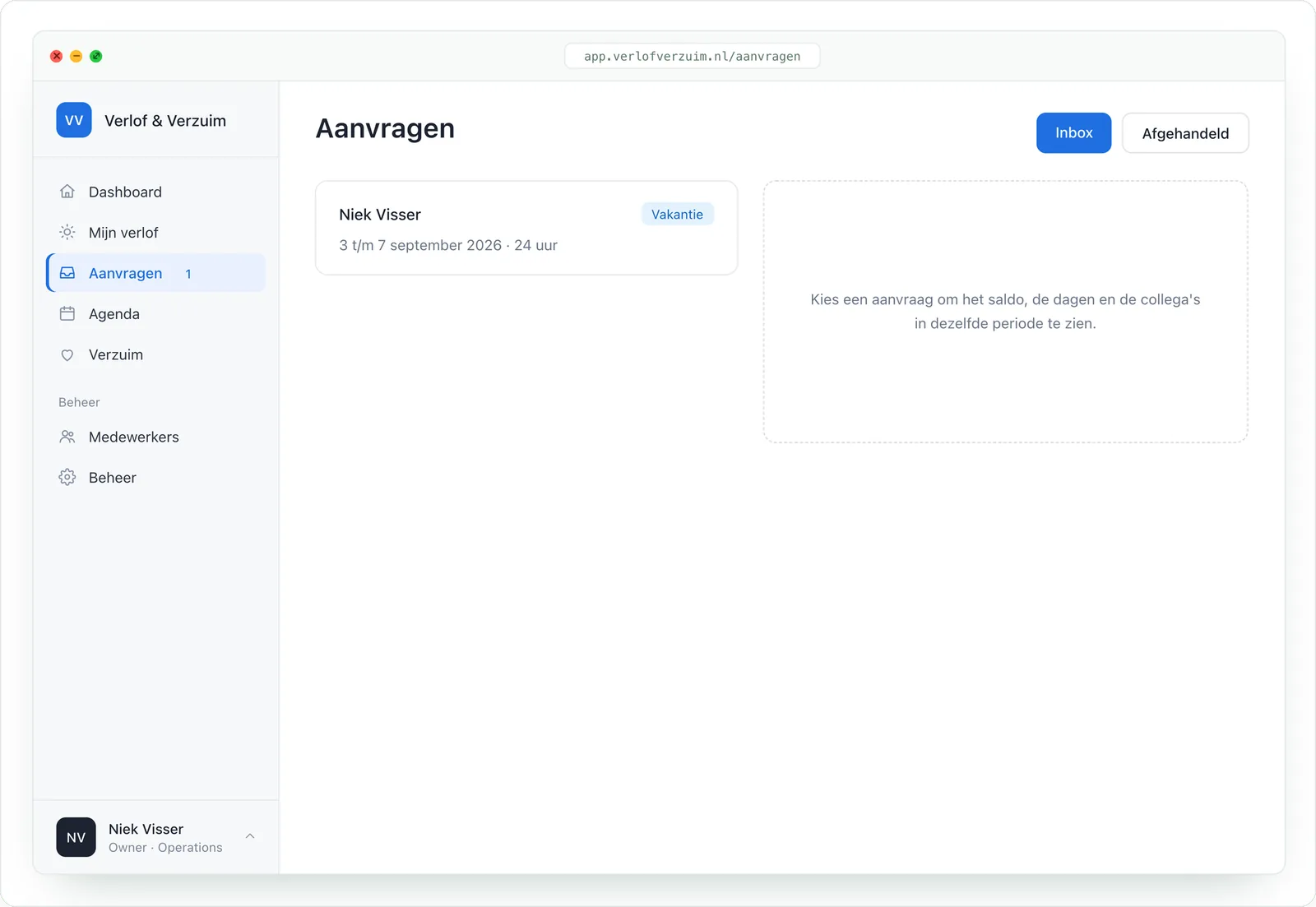The width and height of the screenshot is (1316, 907).
Task: Expand the user menu chevron
Action: point(250,836)
